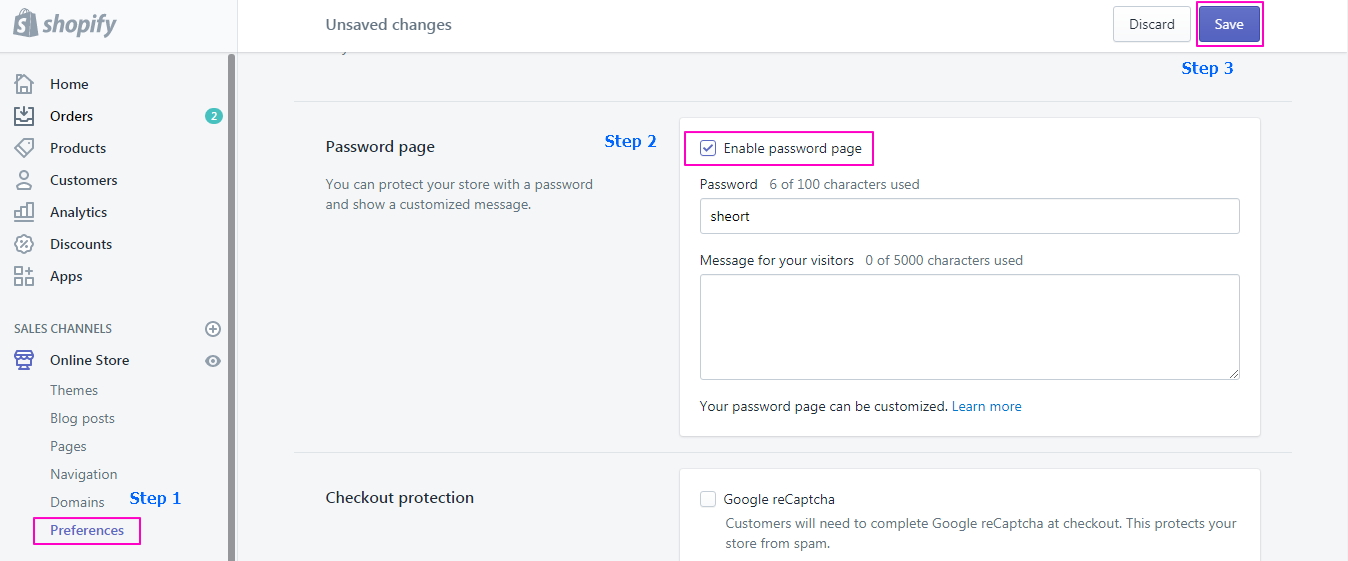Screen dimensions: 1348x561
Task: Open the Learn more link
Action: click(986, 406)
